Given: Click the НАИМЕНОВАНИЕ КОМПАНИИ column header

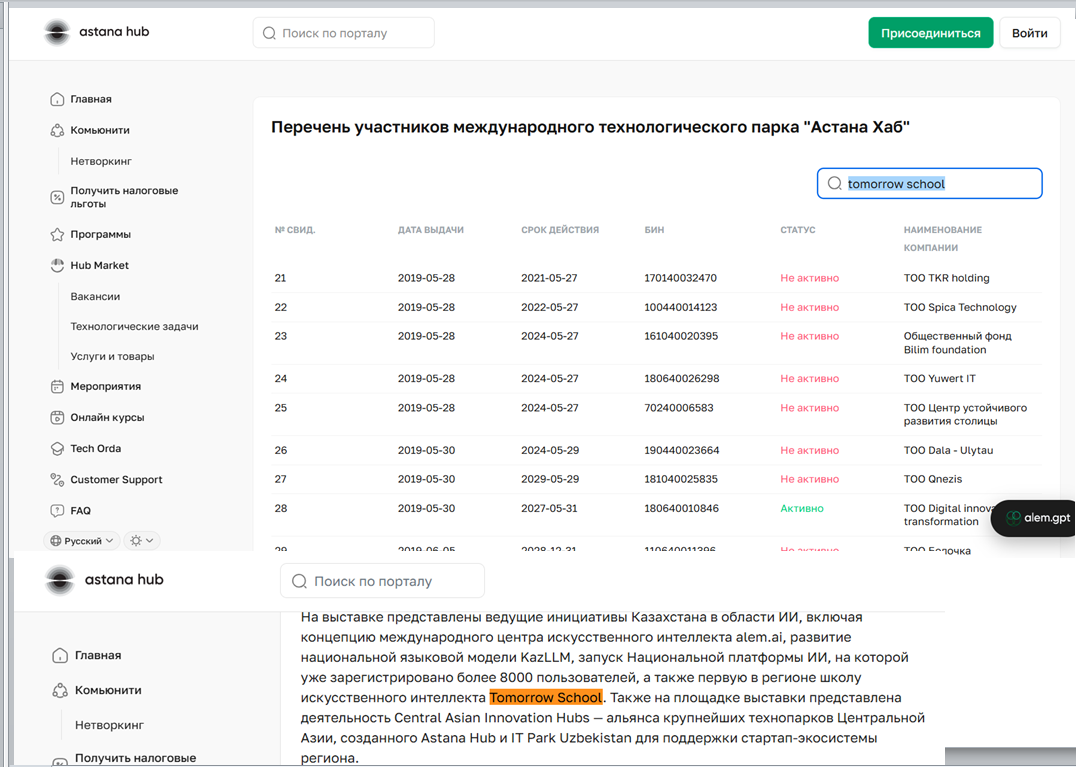Looking at the screenshot, I should point(942,239).
